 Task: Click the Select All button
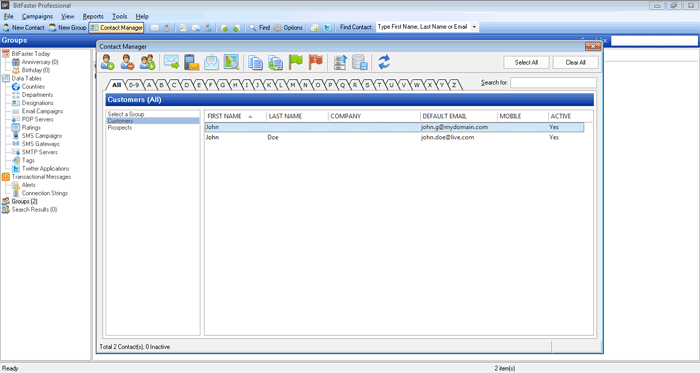click(x=526, y=62)
